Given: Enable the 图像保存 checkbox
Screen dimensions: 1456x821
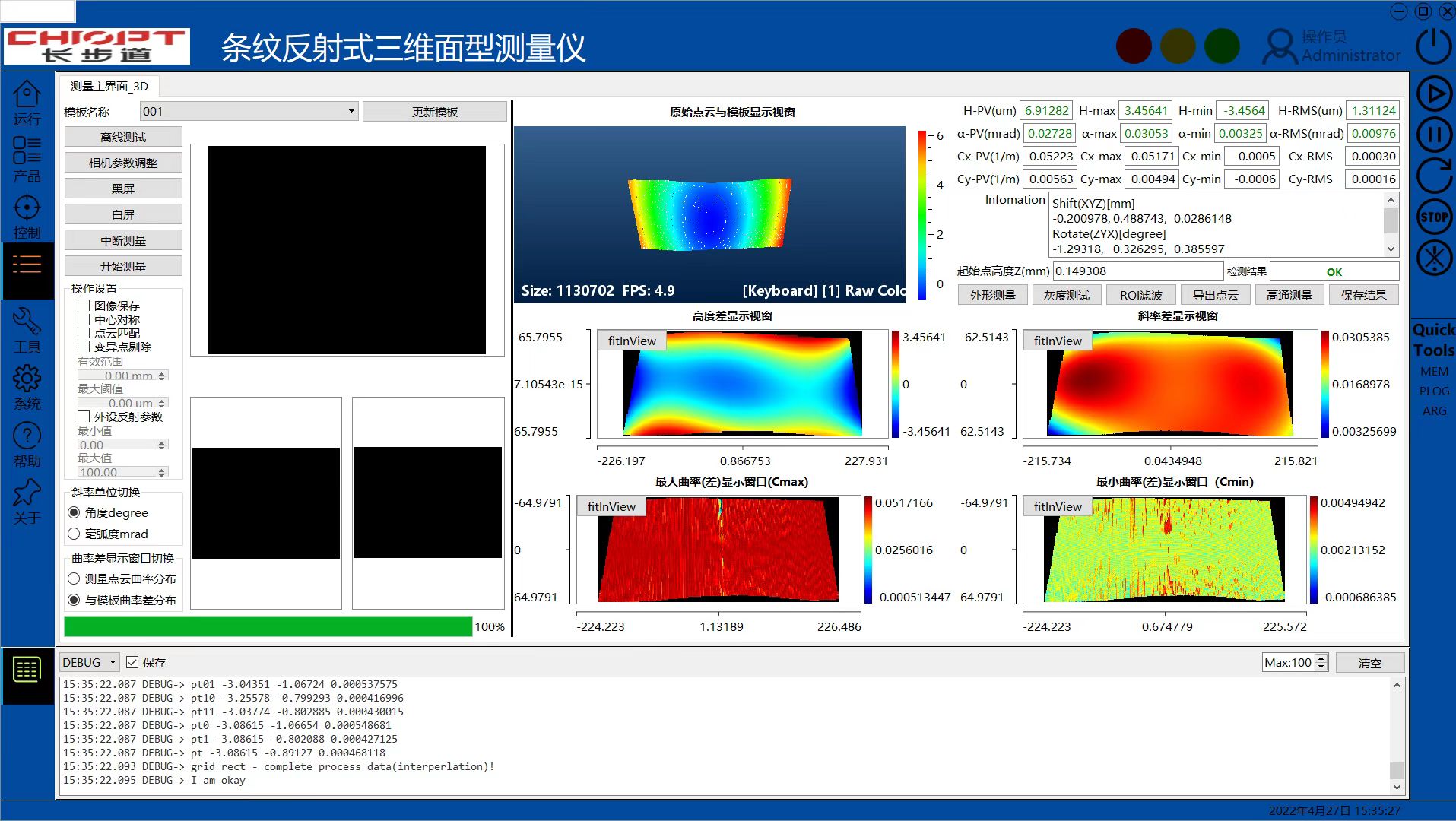Looking at the screenshot, I should tap(84, 306).
